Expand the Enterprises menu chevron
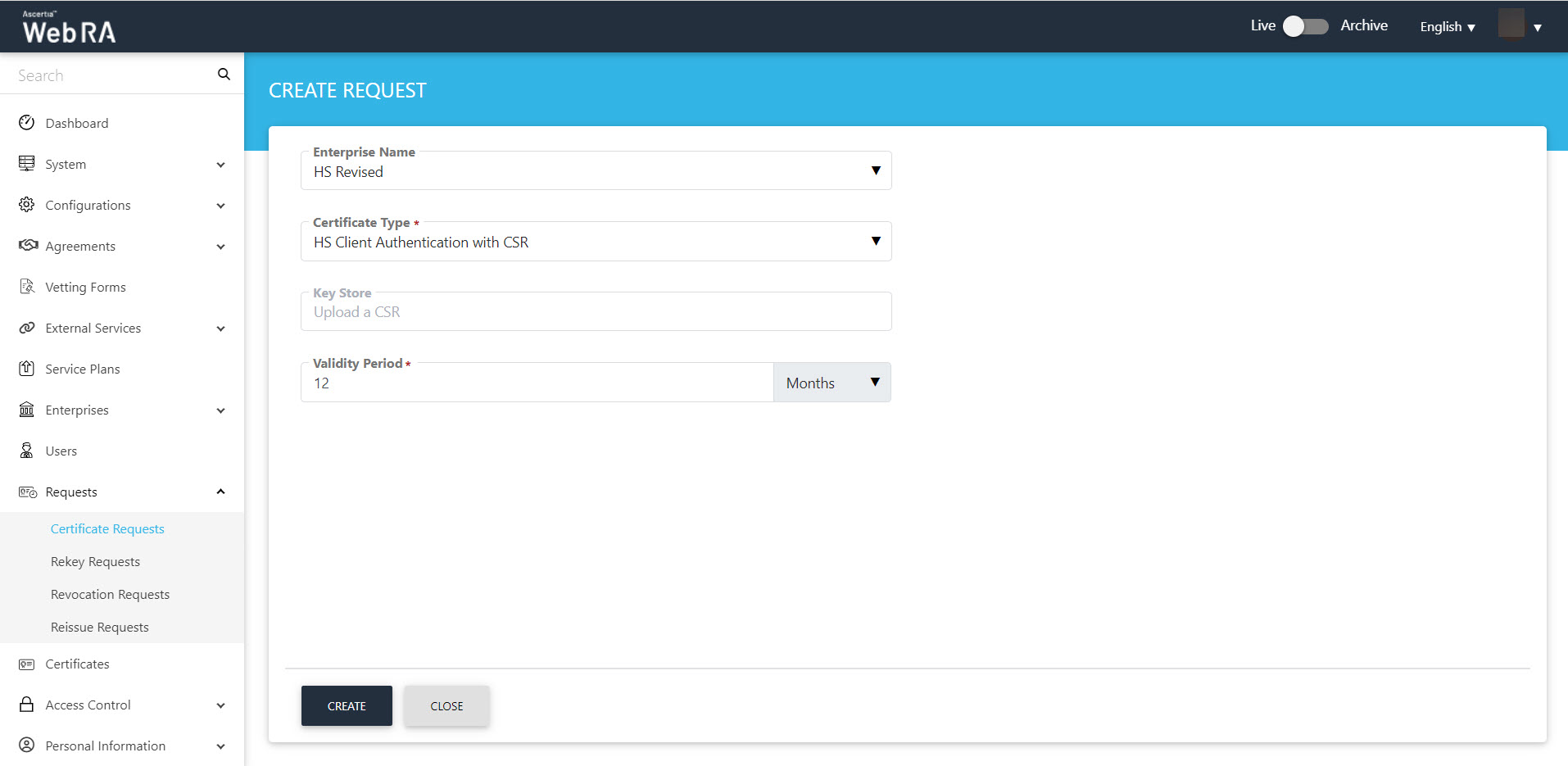1568x766 pixels. 220,410
